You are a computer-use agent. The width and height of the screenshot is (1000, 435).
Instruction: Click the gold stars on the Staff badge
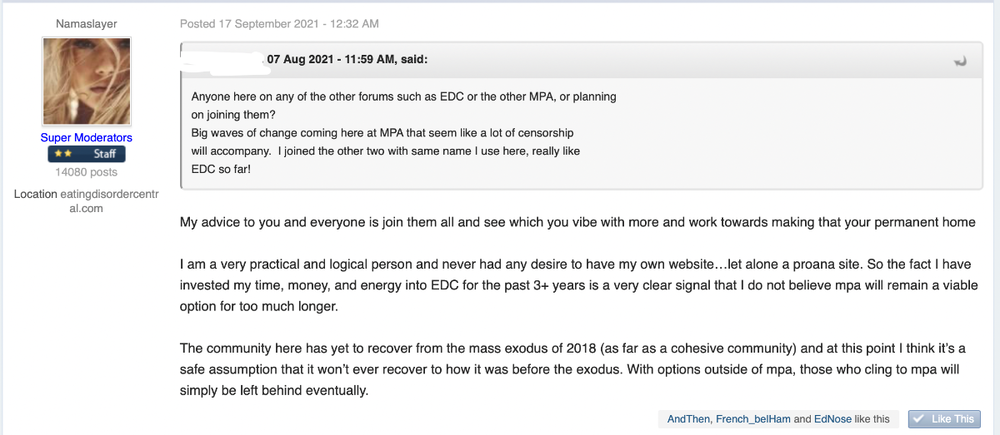62,154
